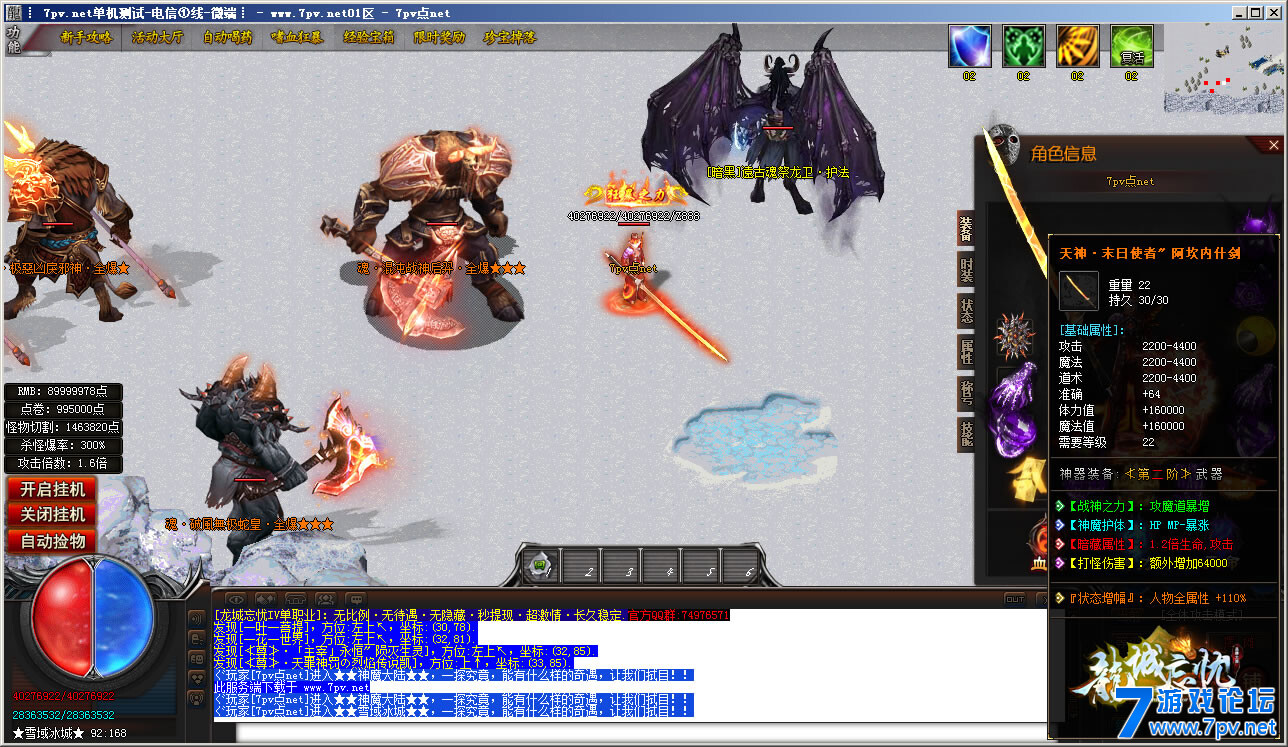The height and width of the screenshot is (747, 1288).
Task: Switch to the 技能 tab
Action: [x=966, y=433]
